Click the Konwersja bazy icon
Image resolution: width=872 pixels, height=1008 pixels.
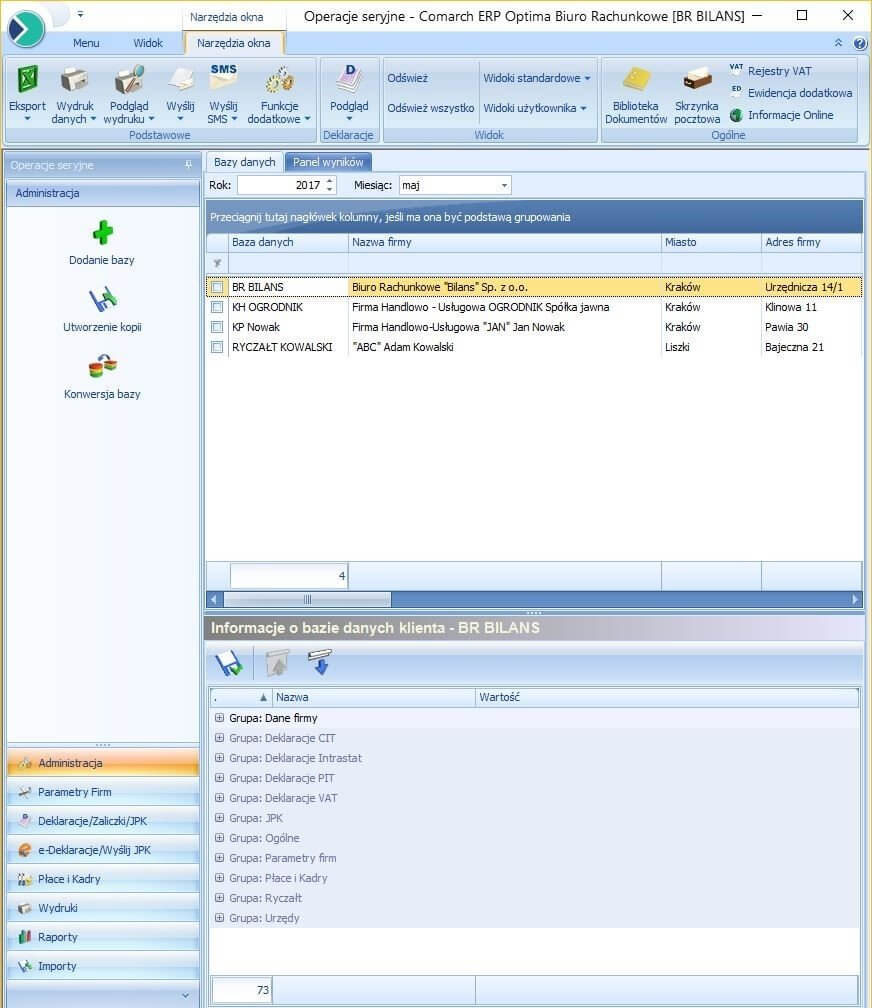102,366
